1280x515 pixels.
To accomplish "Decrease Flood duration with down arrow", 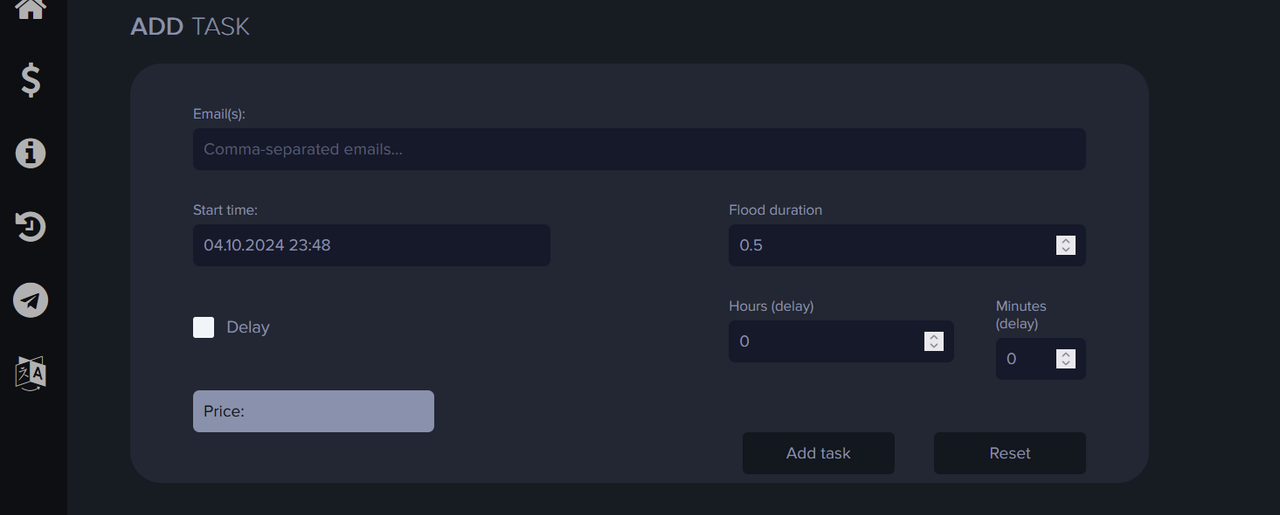I will point(1066,250).
